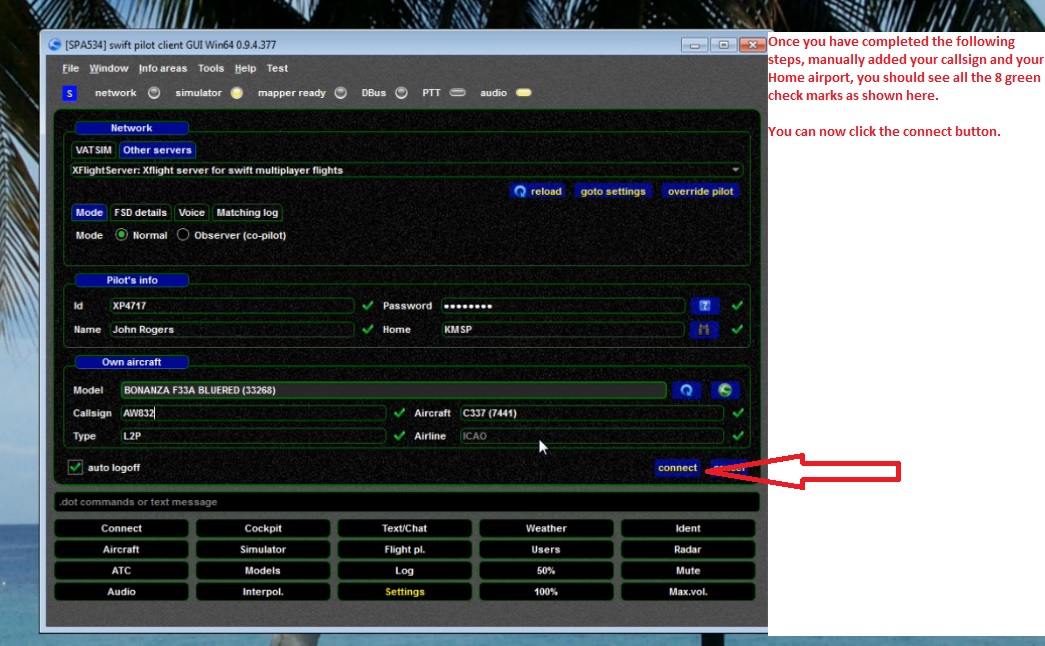Open the Audio info area
The width and height of the screenshot is (1045, 646).
click(121, 593)
